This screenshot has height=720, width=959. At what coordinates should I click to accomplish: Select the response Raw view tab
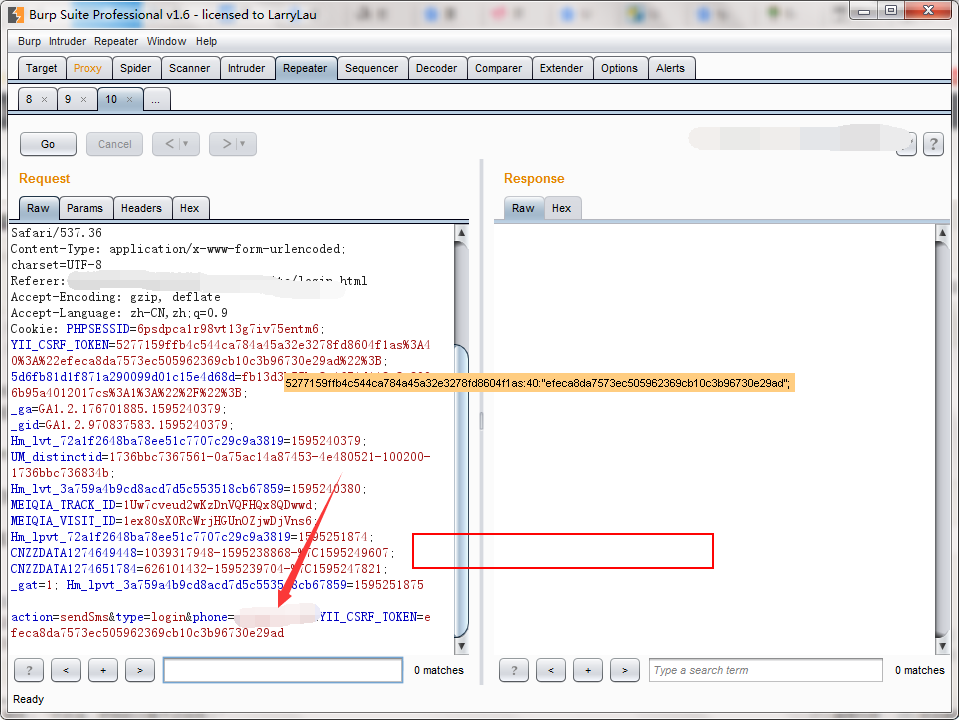click(523, 208)
